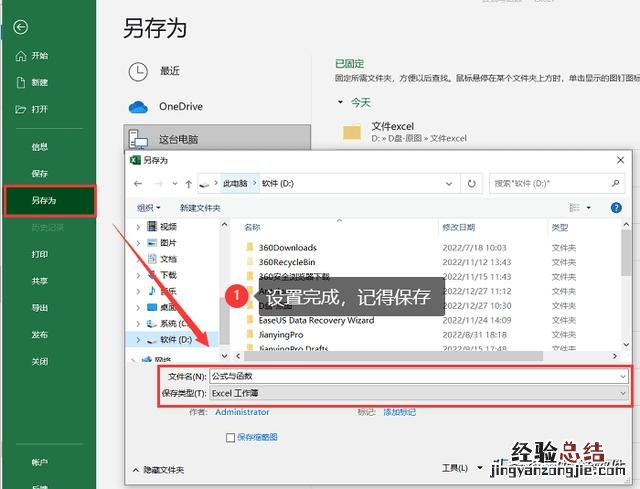Viewport: 640px width, 489px height.
Task: Click the up-one-level arrow in dialog
Action: pos(188,184)
